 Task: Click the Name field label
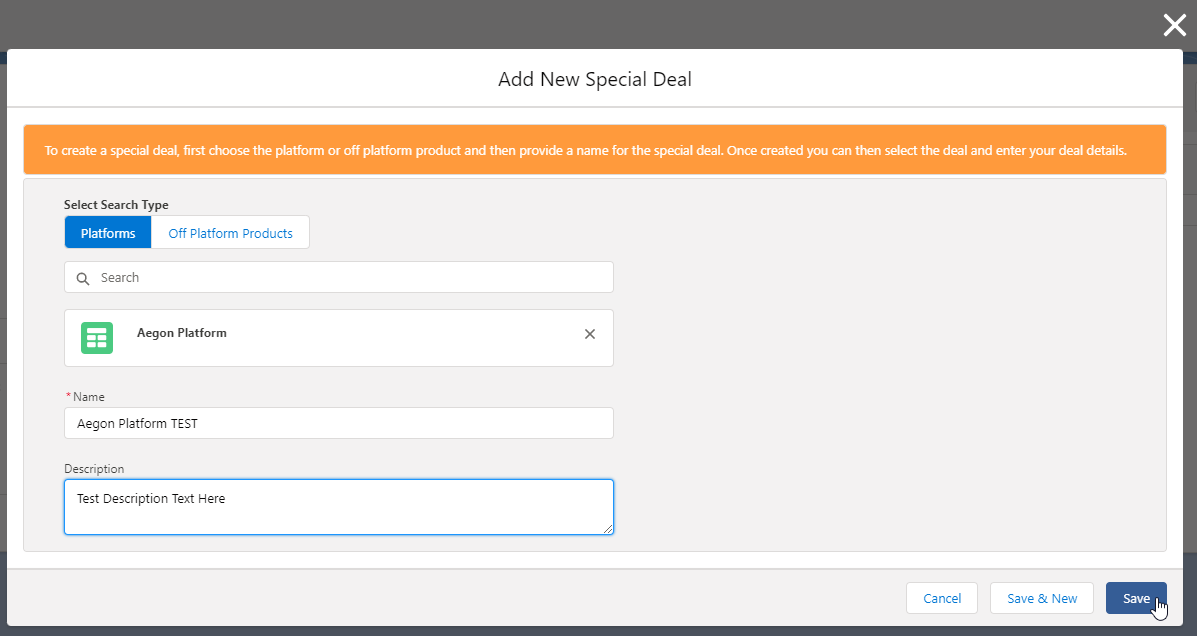coord(89,397)
